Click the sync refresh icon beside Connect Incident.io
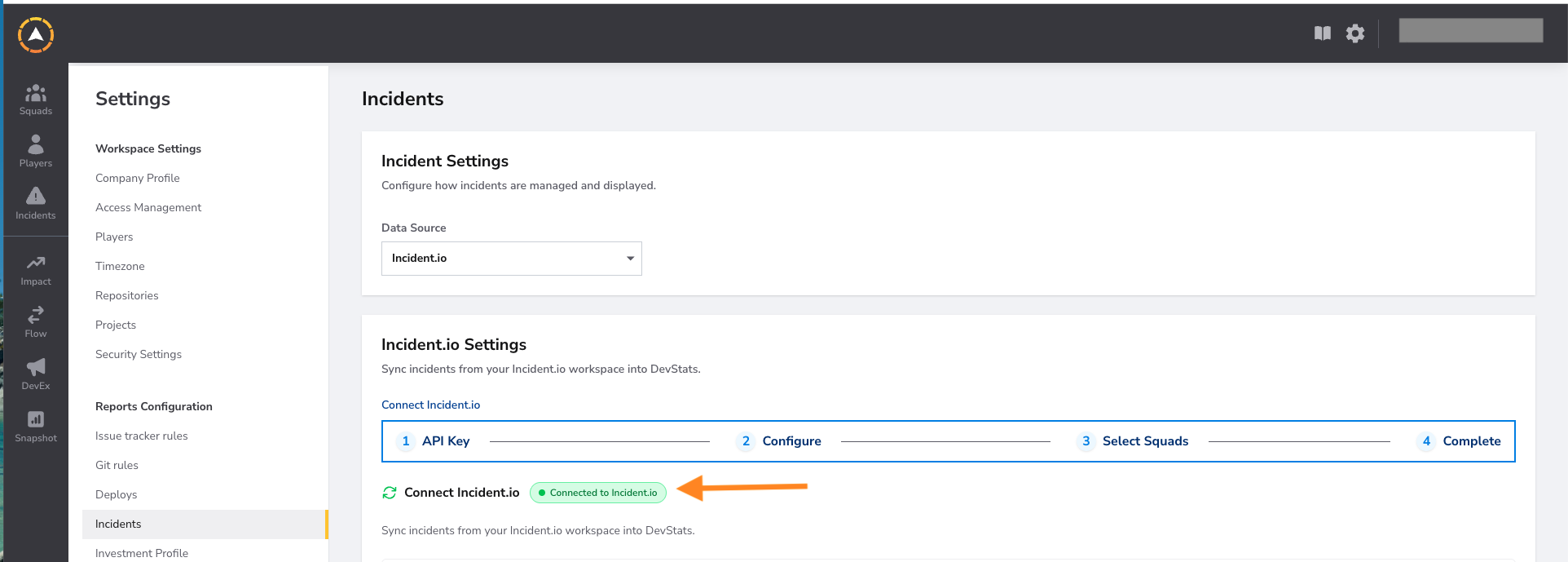1568x562 pixels. (390, 493)
